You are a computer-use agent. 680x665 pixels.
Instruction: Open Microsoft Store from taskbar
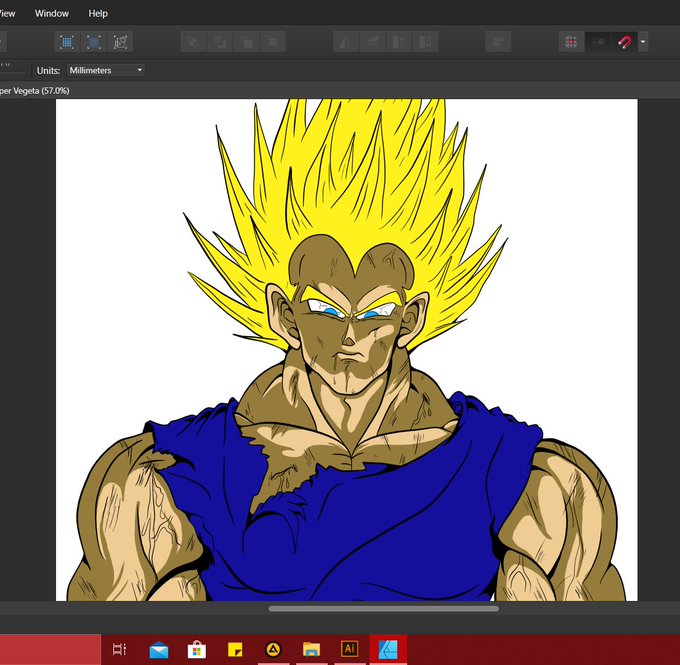(x=197, y=650)
